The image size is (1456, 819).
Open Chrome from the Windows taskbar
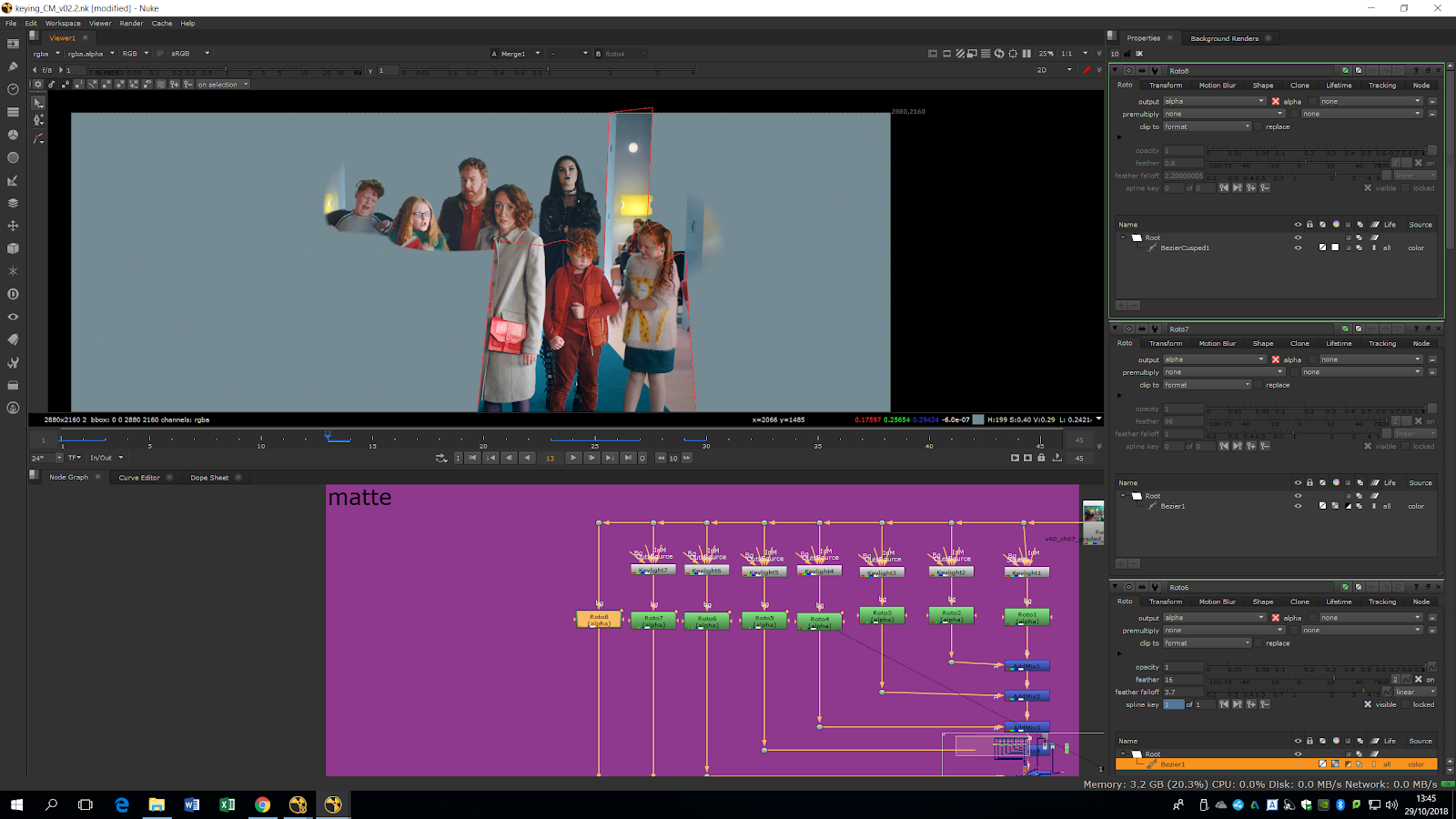point(262,804)
